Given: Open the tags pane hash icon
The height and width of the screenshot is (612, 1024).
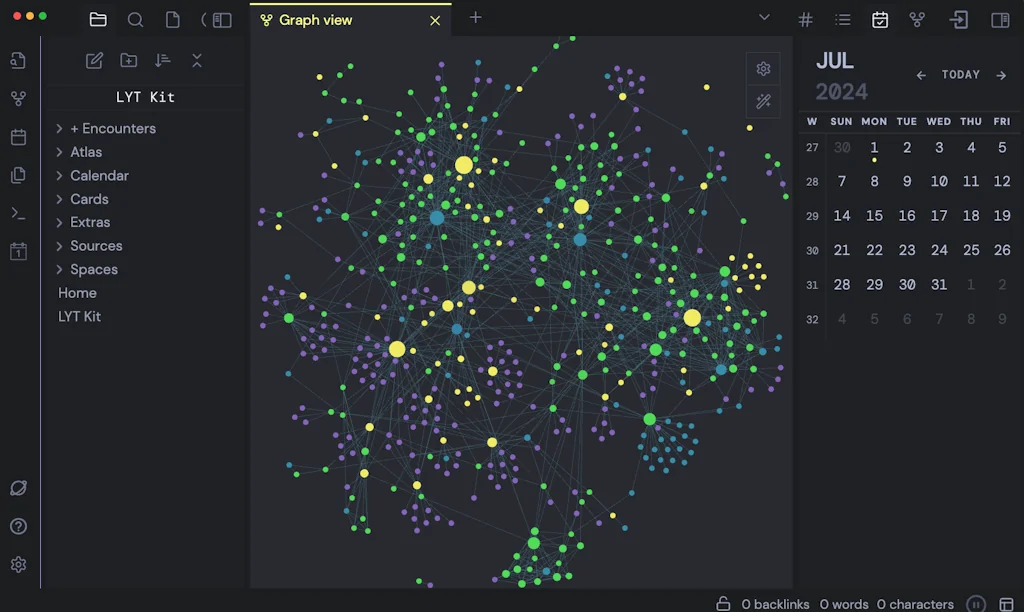Looking at the screenshot, I should pos(805,20).
